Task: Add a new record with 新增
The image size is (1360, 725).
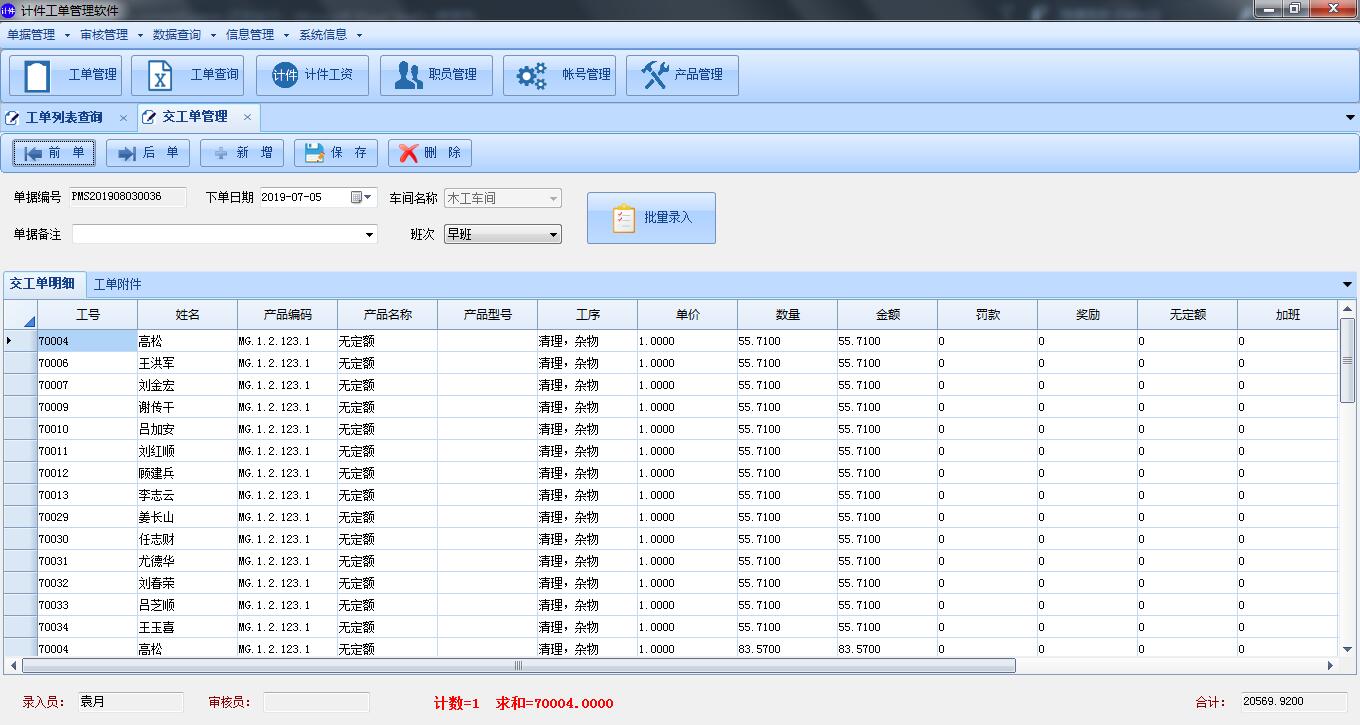Action: pos(242,153)
